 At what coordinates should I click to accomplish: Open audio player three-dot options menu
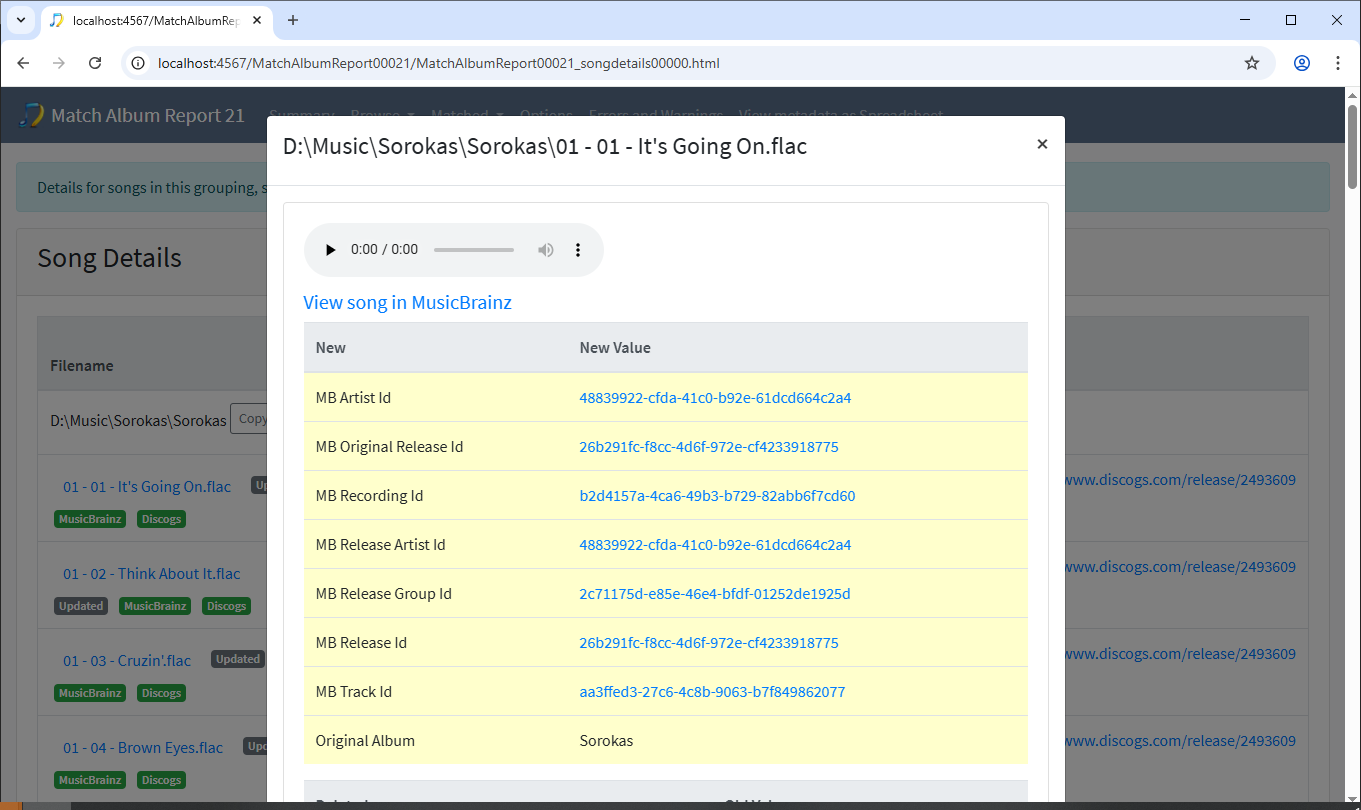pos(578,250)
